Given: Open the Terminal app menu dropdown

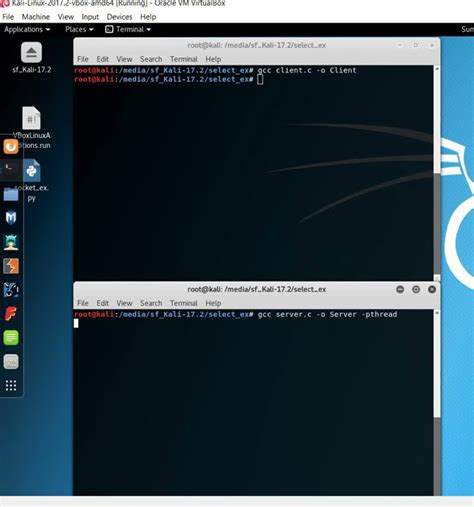Looking at the screenshot, I should coord(128,29).
